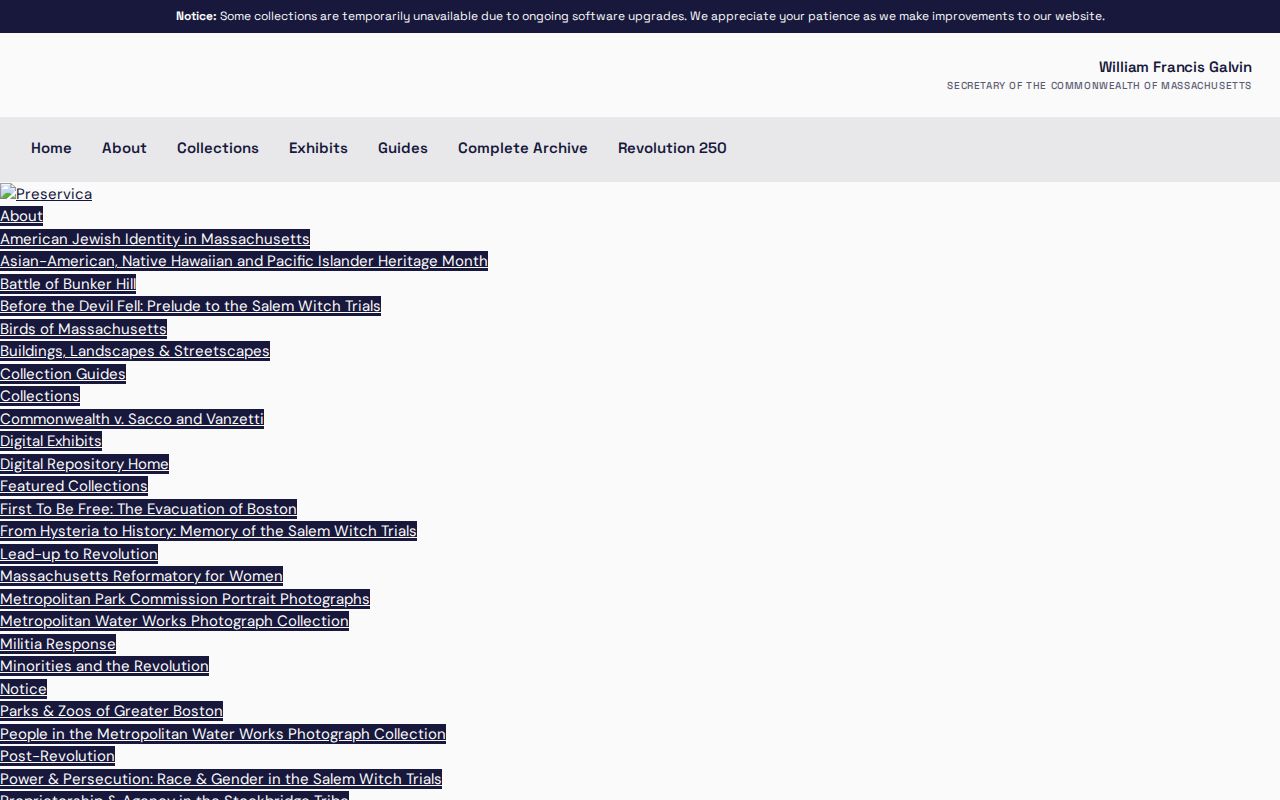Select Revolution 250 in navigation
The image size is (1280, 800).
point(672,148)
